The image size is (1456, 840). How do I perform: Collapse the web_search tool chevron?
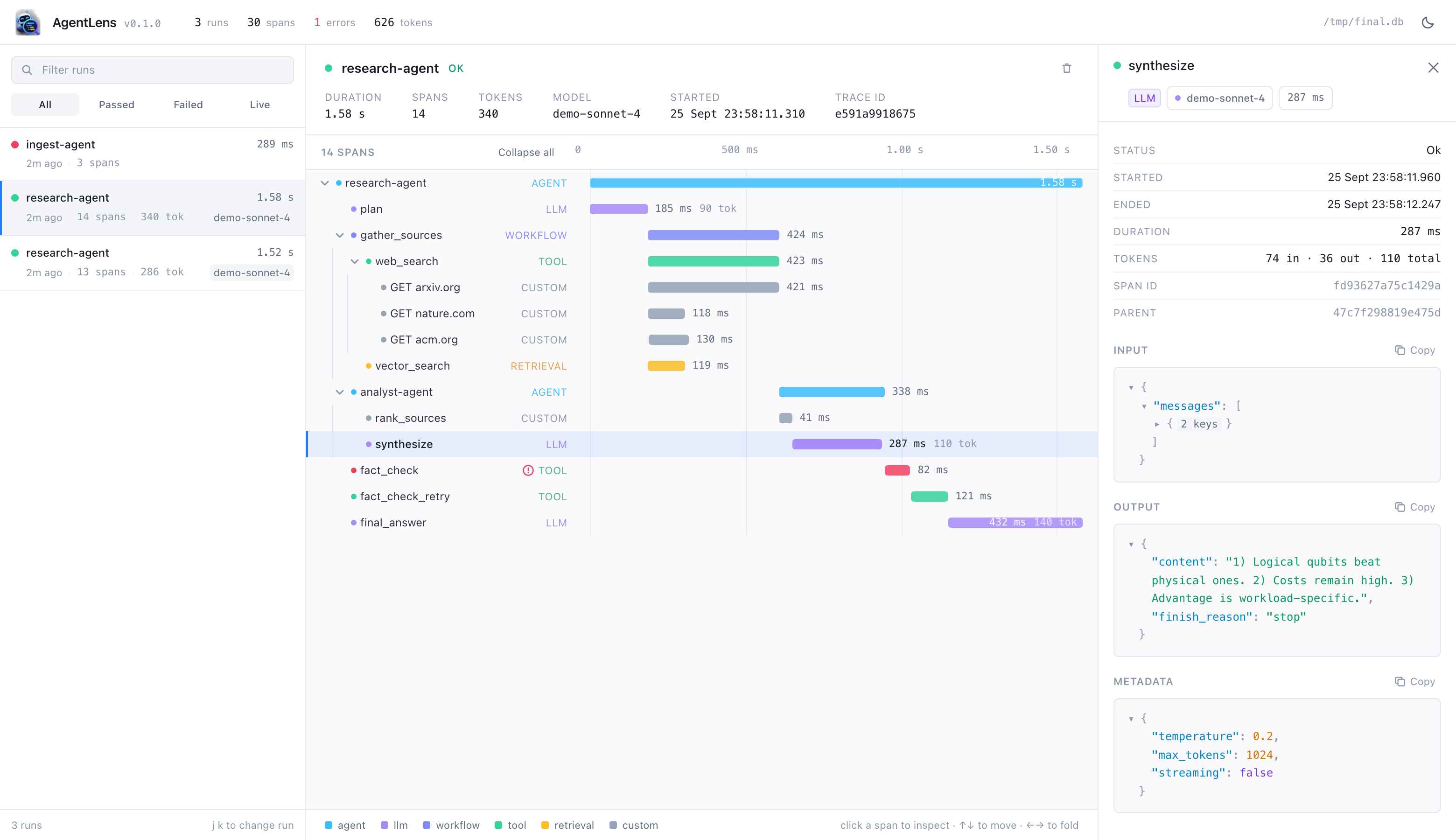[x=355, y=261]
